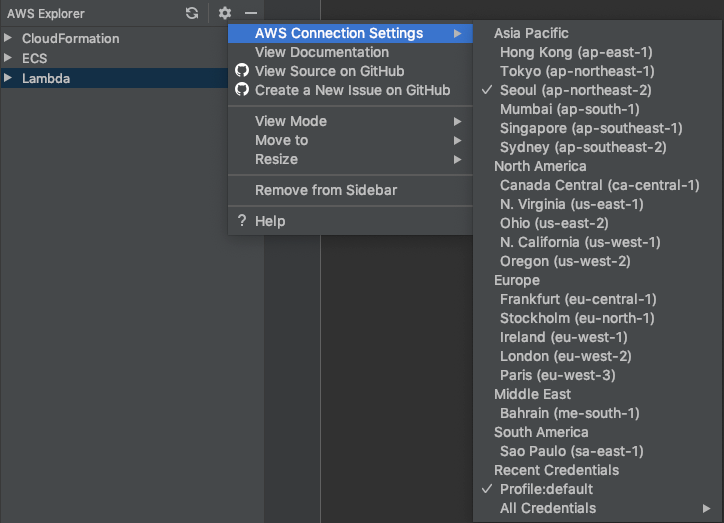
Task: Open View Source on GitHub
Action: click(350, 71)
